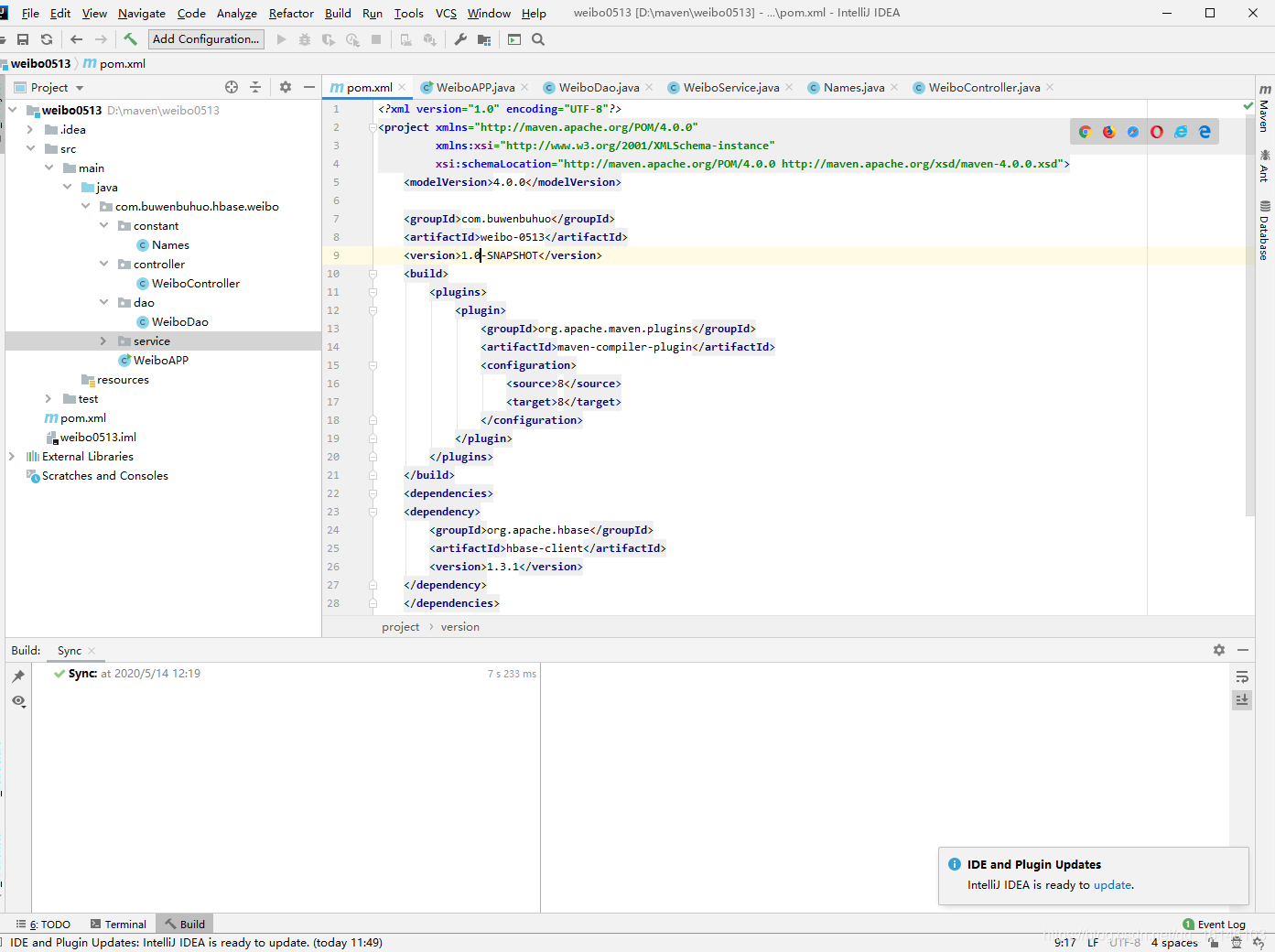
Task: Switch to WeiboDao.java editor tab
Action: (599, 87)
